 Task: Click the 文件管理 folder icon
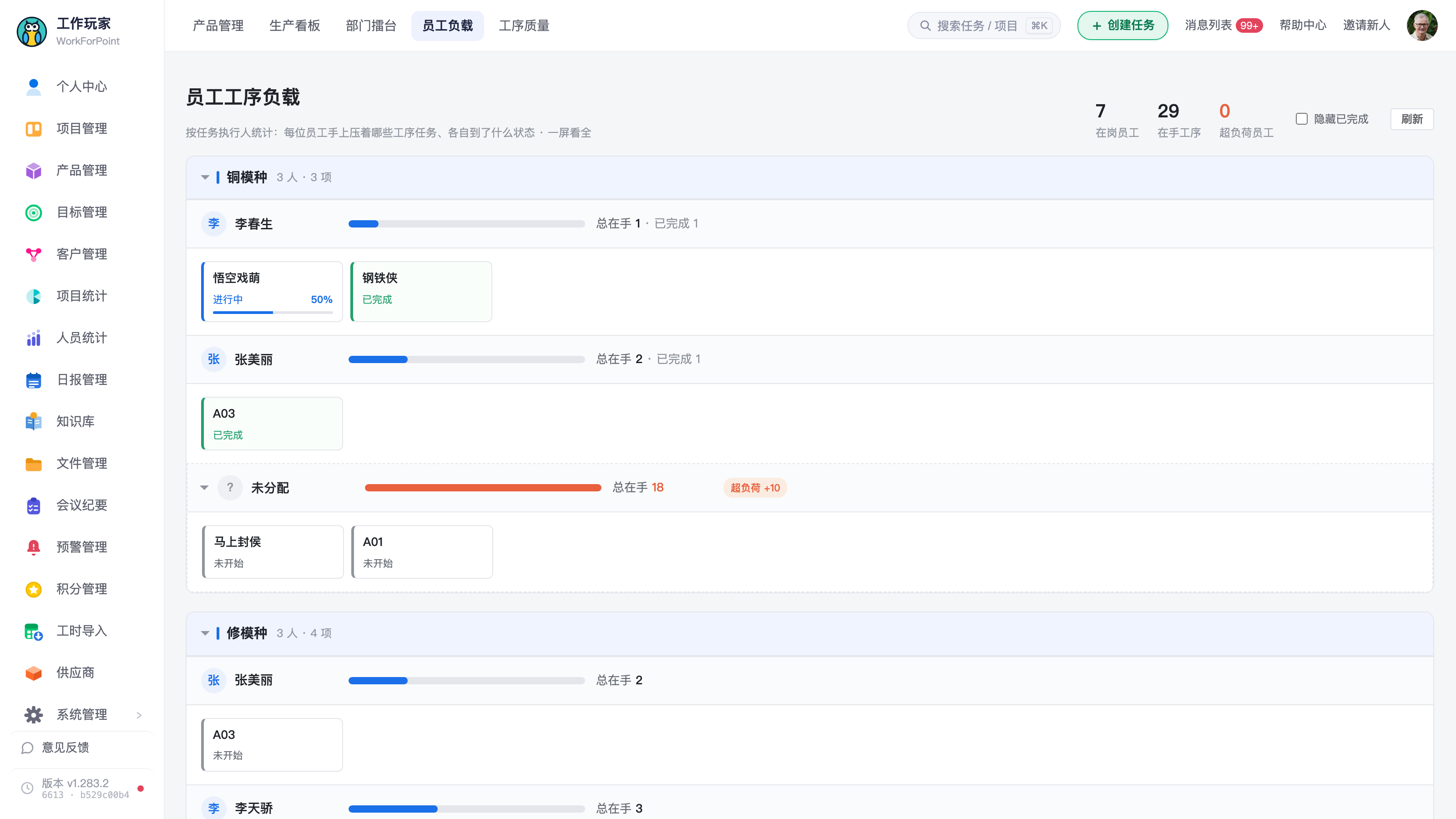[x=33, y=464]
